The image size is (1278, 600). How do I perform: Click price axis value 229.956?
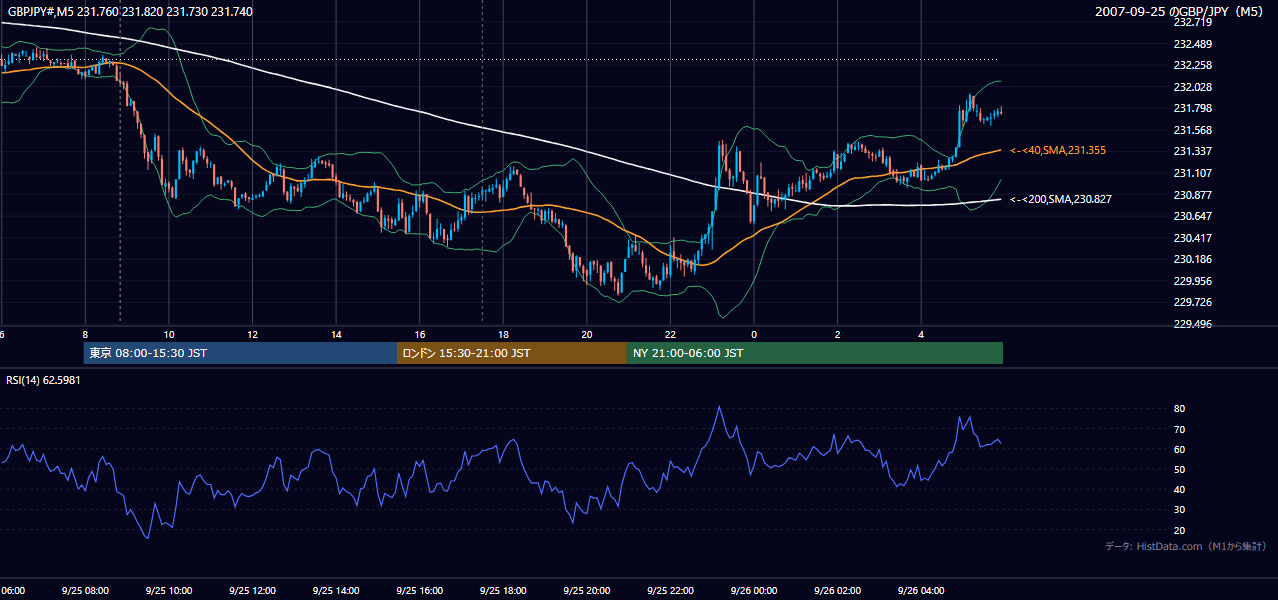point(1192,281)
